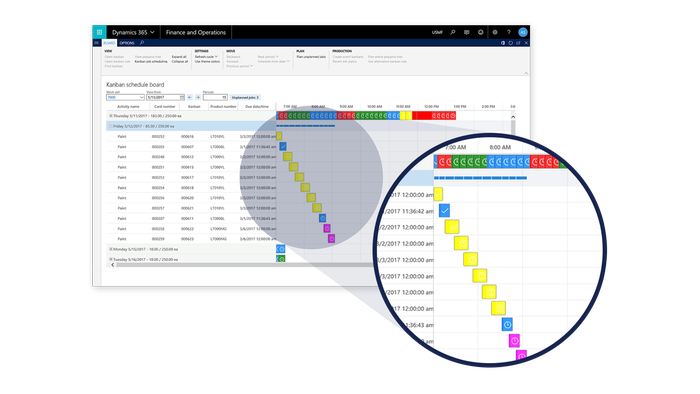Click the scroll up arrow beside the timeline
The height and width of the screenshot is (394, 700).
coord(513,116)
